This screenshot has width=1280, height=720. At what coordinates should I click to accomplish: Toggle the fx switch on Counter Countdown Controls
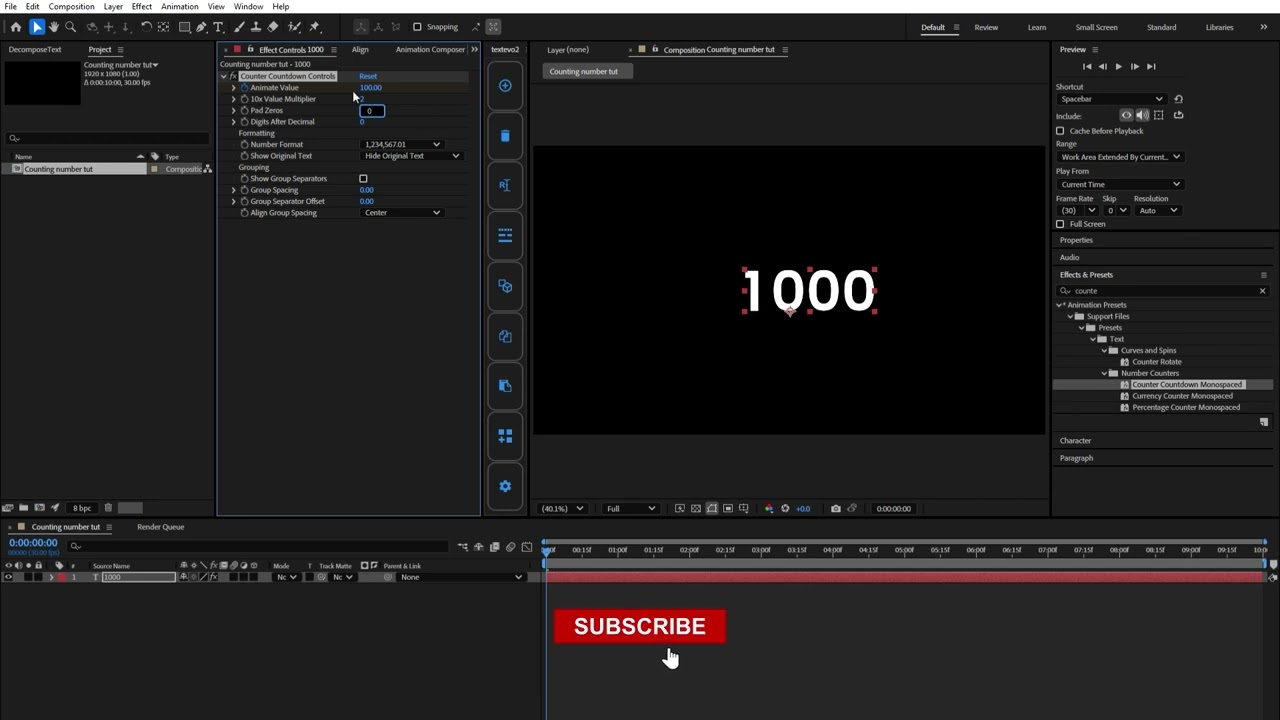(x=233, y=76)
